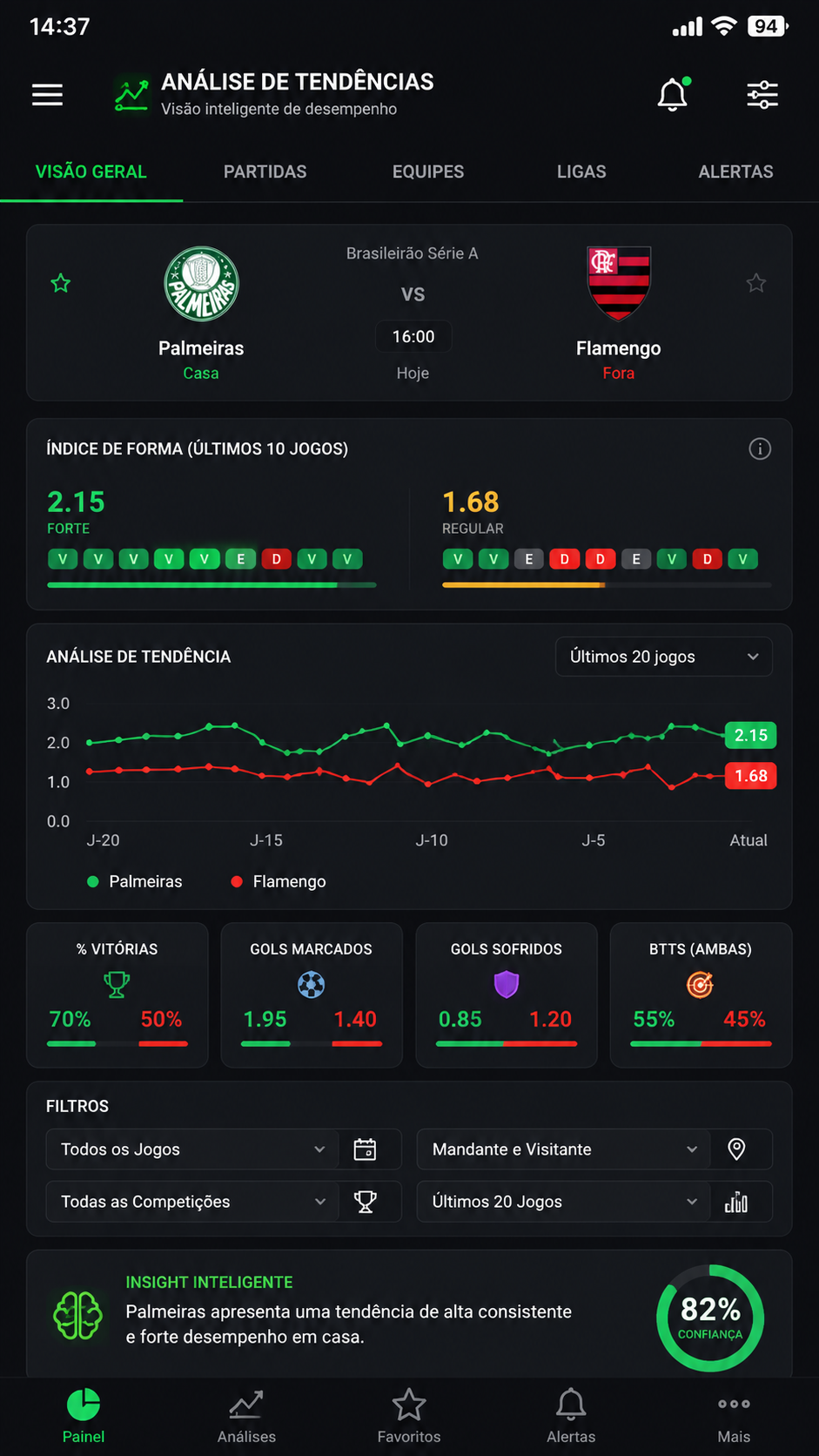Image resolution: width=819 pixels, height=1456 pixels.
Task: Switch to the Alertas top tab
Action: click(x=735, y=172)
